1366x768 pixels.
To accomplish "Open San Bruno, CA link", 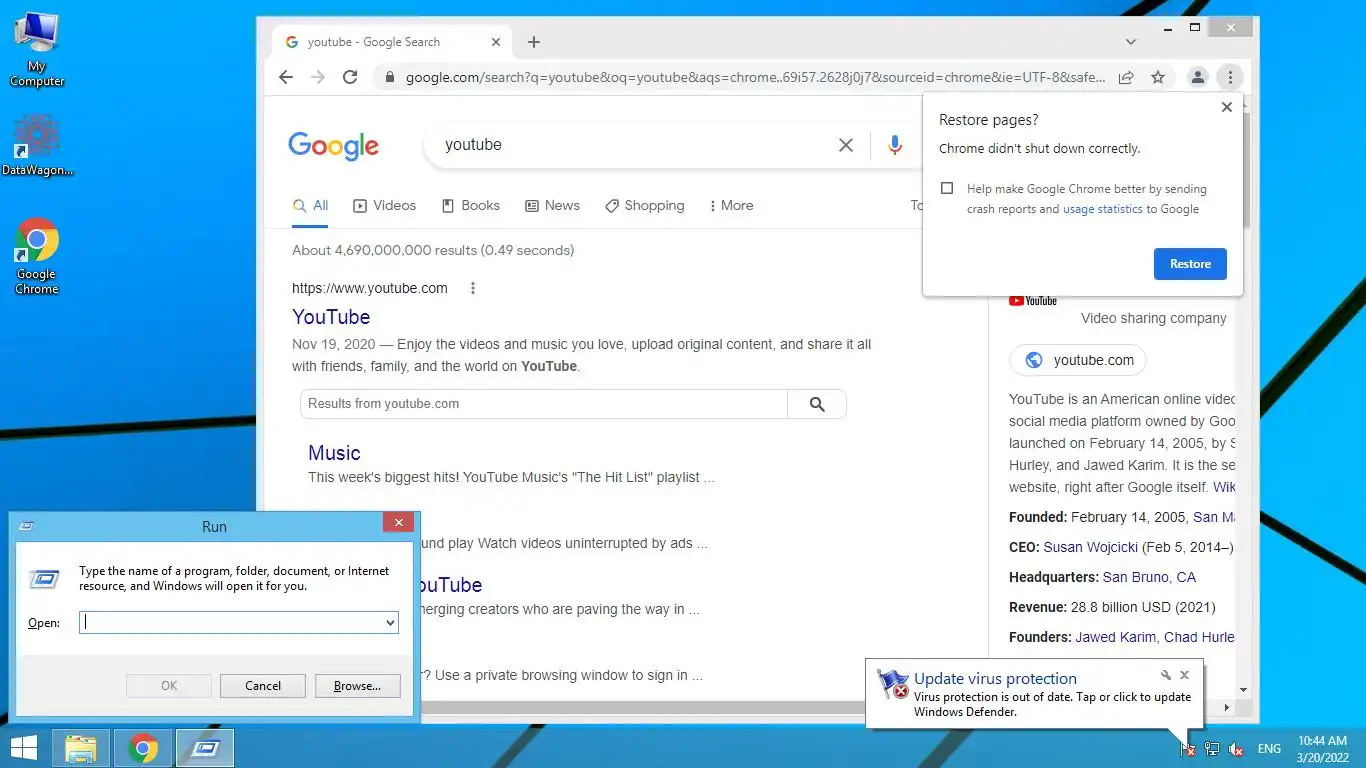I will pos(1149,577).
